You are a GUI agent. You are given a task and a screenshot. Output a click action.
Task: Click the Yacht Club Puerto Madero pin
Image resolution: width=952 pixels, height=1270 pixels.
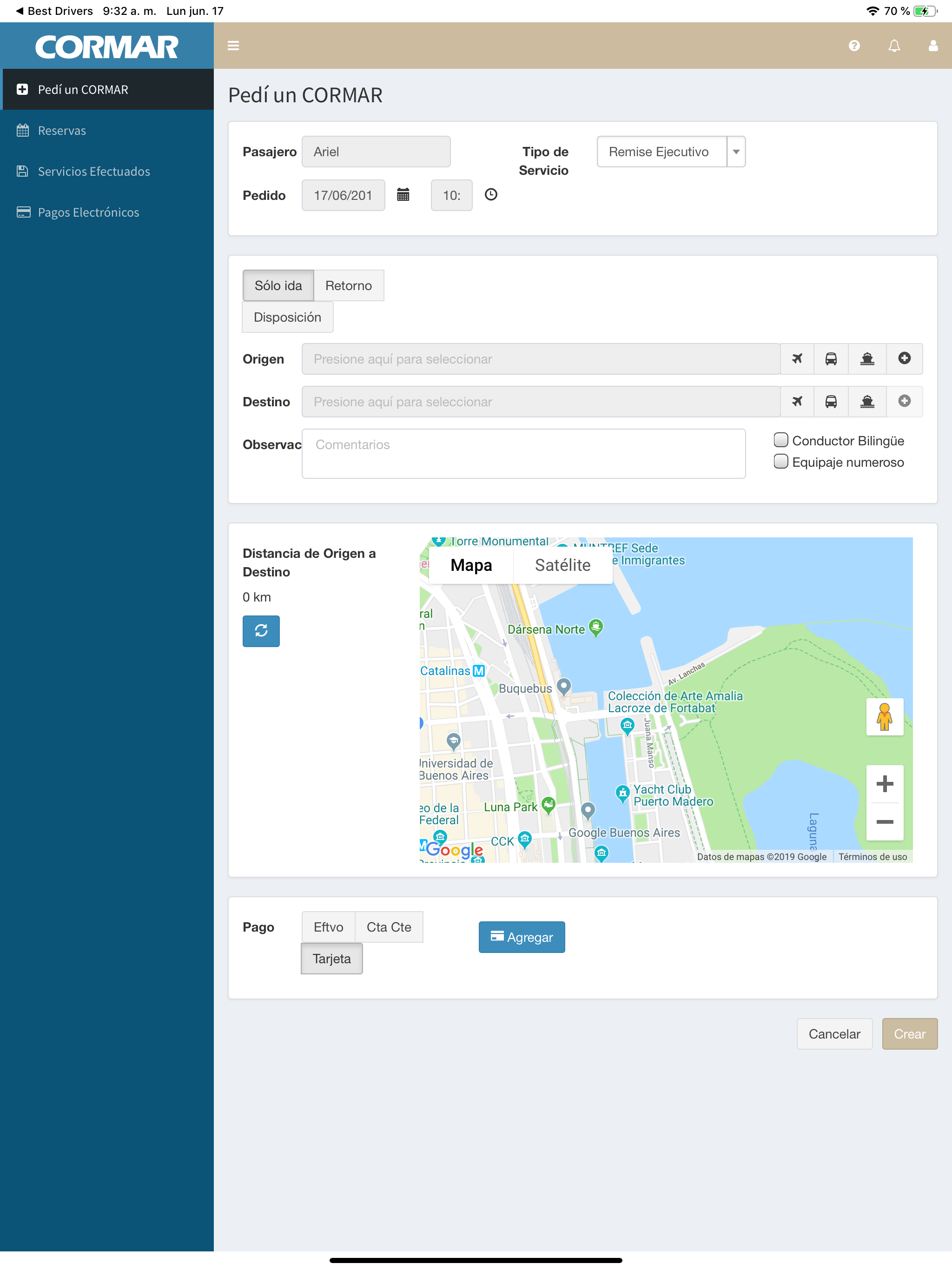point(622,793)
